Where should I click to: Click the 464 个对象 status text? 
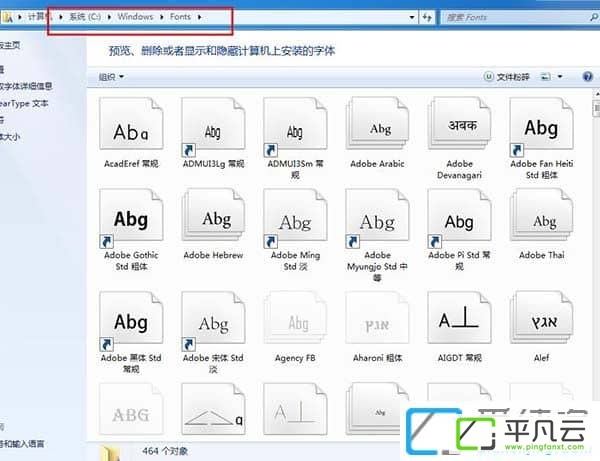pyautogui.click(x=165, y=451)
